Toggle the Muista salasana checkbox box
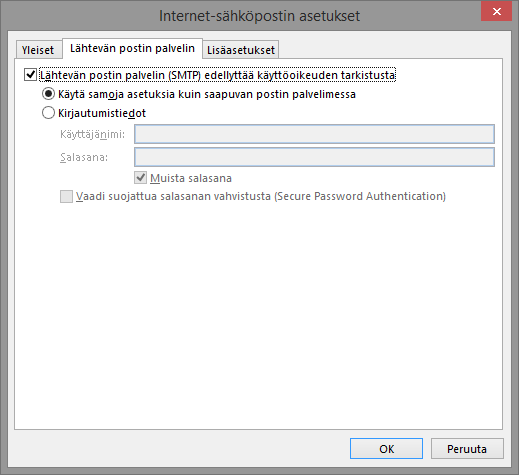519x475 pixels. pos(140,178)
